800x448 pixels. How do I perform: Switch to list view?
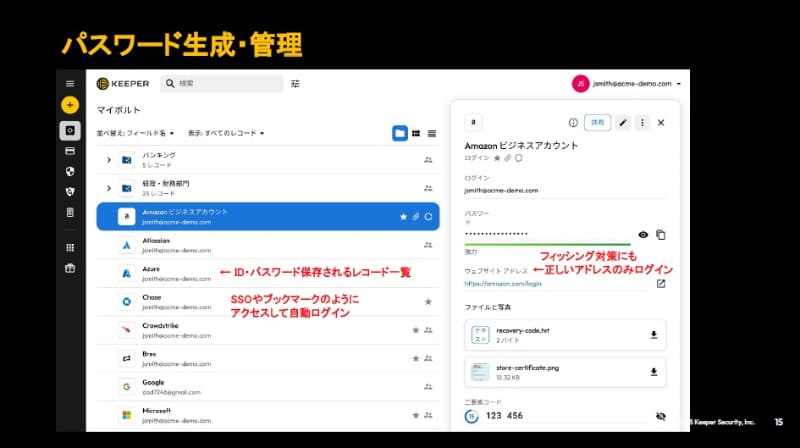tap(432, 134)
